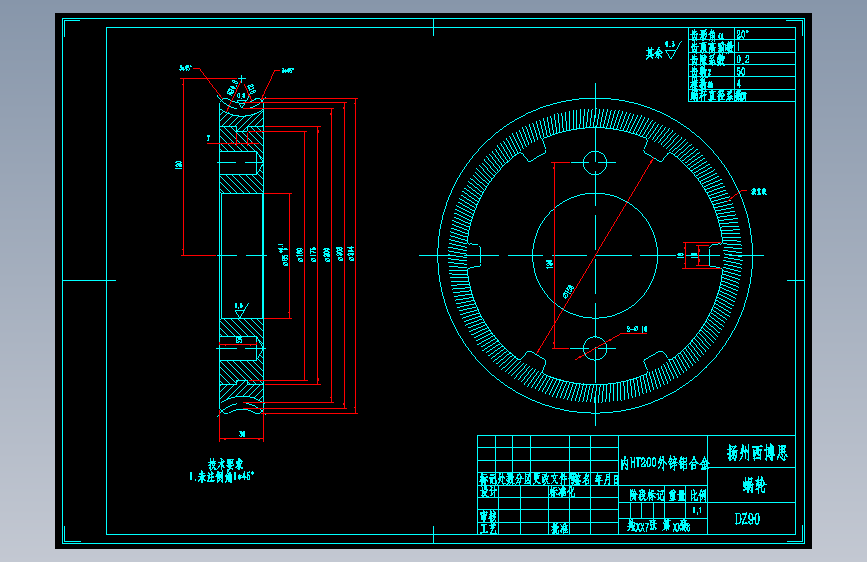Click the "齿形角α" parameter label
Screen dimensions: 867x562
(707, 34)
